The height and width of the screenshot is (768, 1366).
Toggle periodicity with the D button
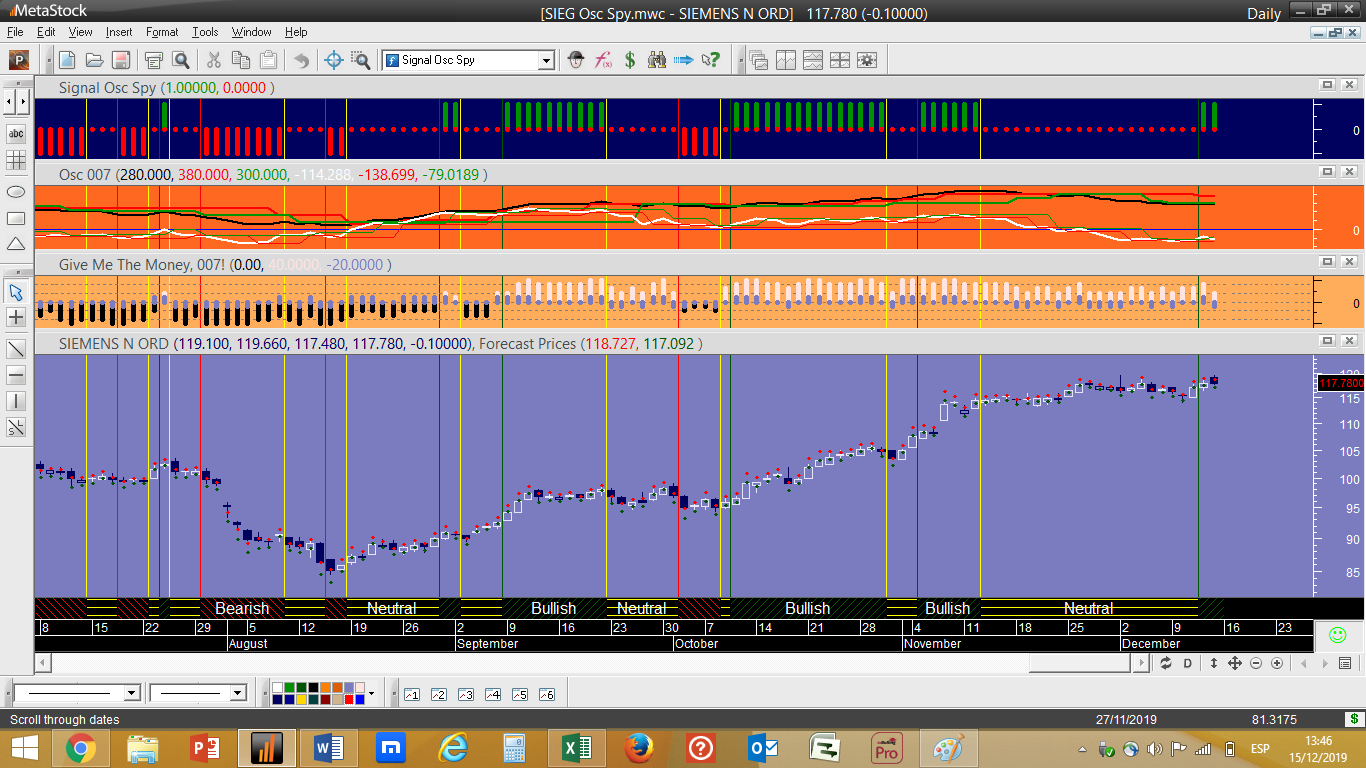(x=1188, y=663)
